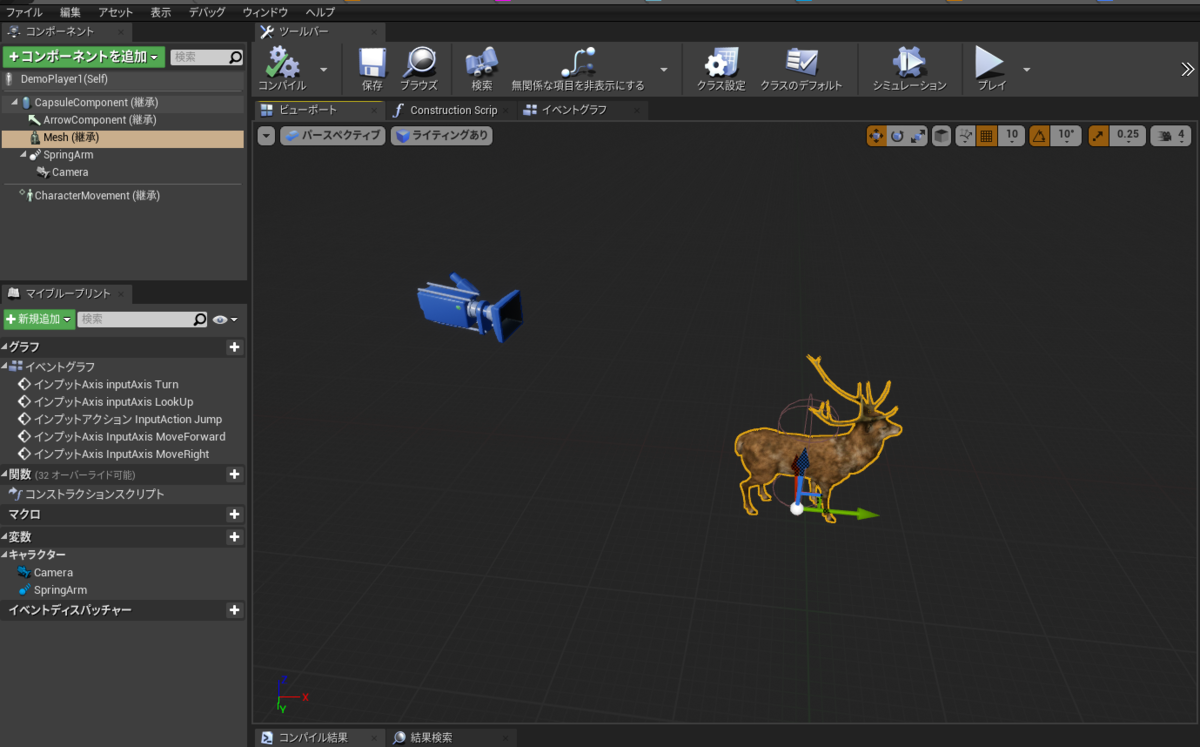Click the My Blueprint search field
1200x747 pixels.
pyautogui.click(x=142, y=319)
